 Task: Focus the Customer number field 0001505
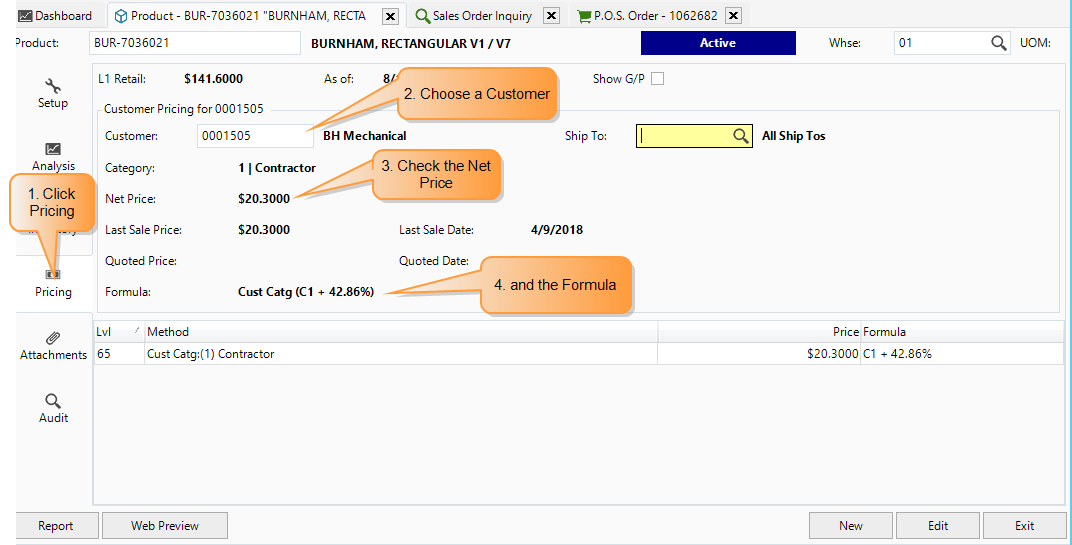click(x=255, y=136)
